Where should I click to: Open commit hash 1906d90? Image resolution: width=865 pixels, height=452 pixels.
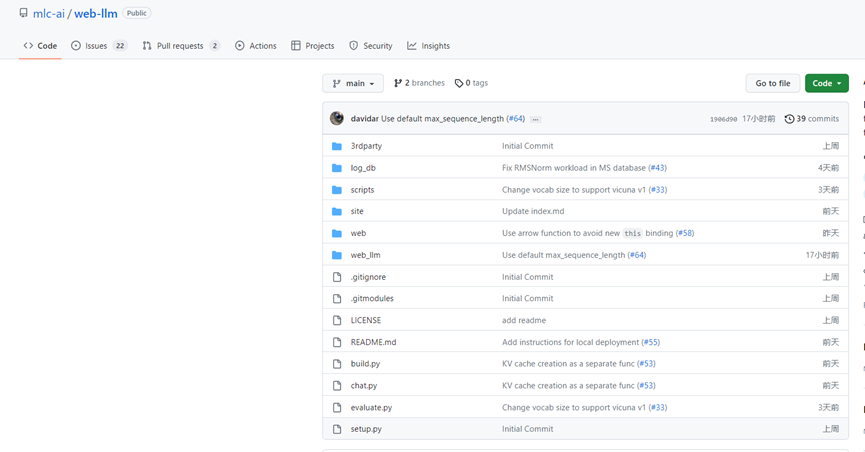723,119
